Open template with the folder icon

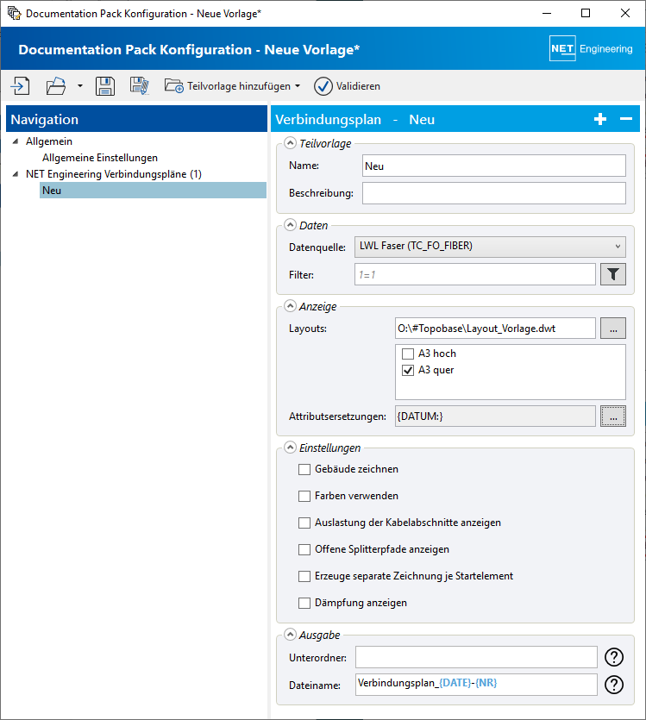(x=56, y=86)
